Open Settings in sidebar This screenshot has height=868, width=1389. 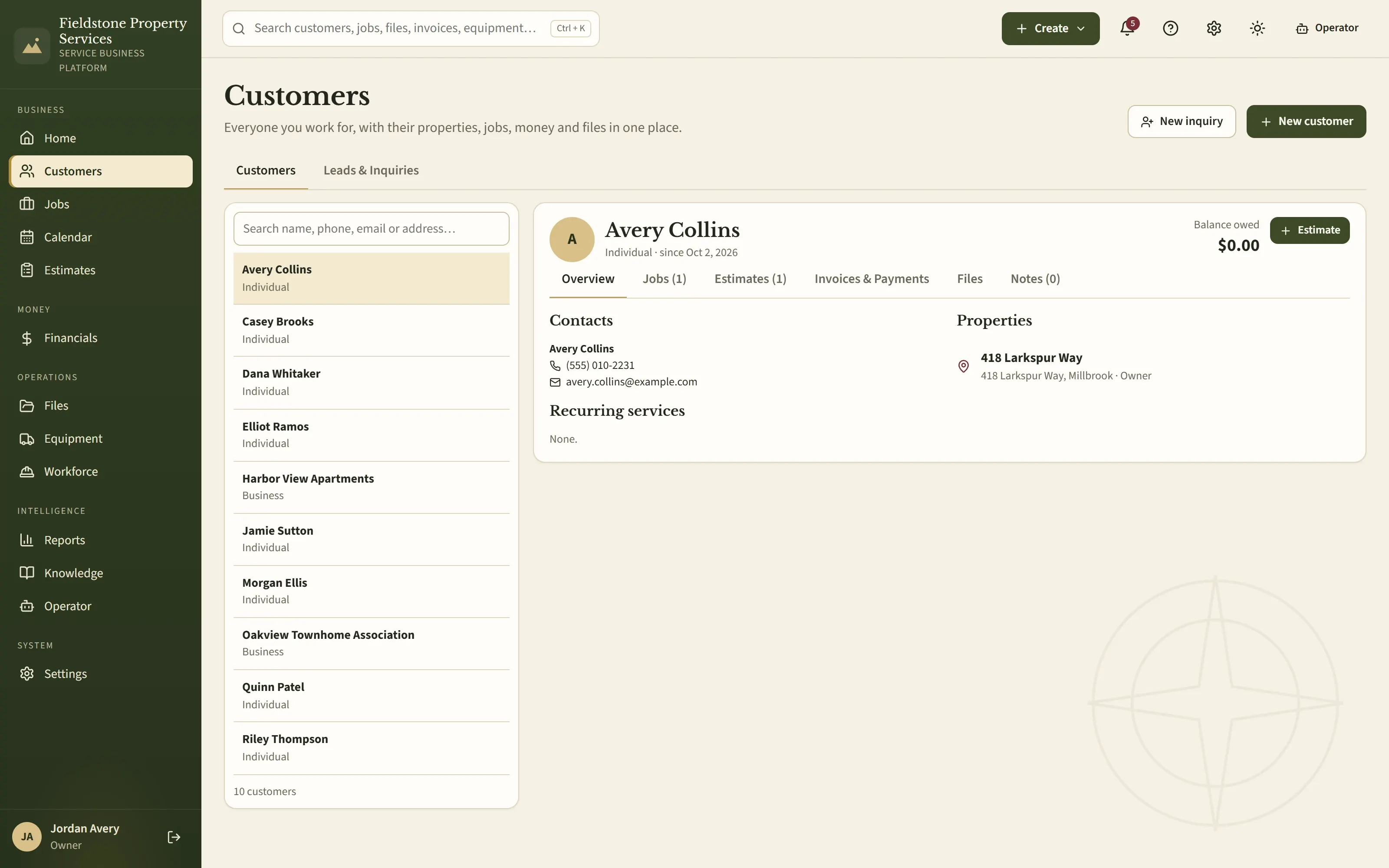(x=100, y=674)
